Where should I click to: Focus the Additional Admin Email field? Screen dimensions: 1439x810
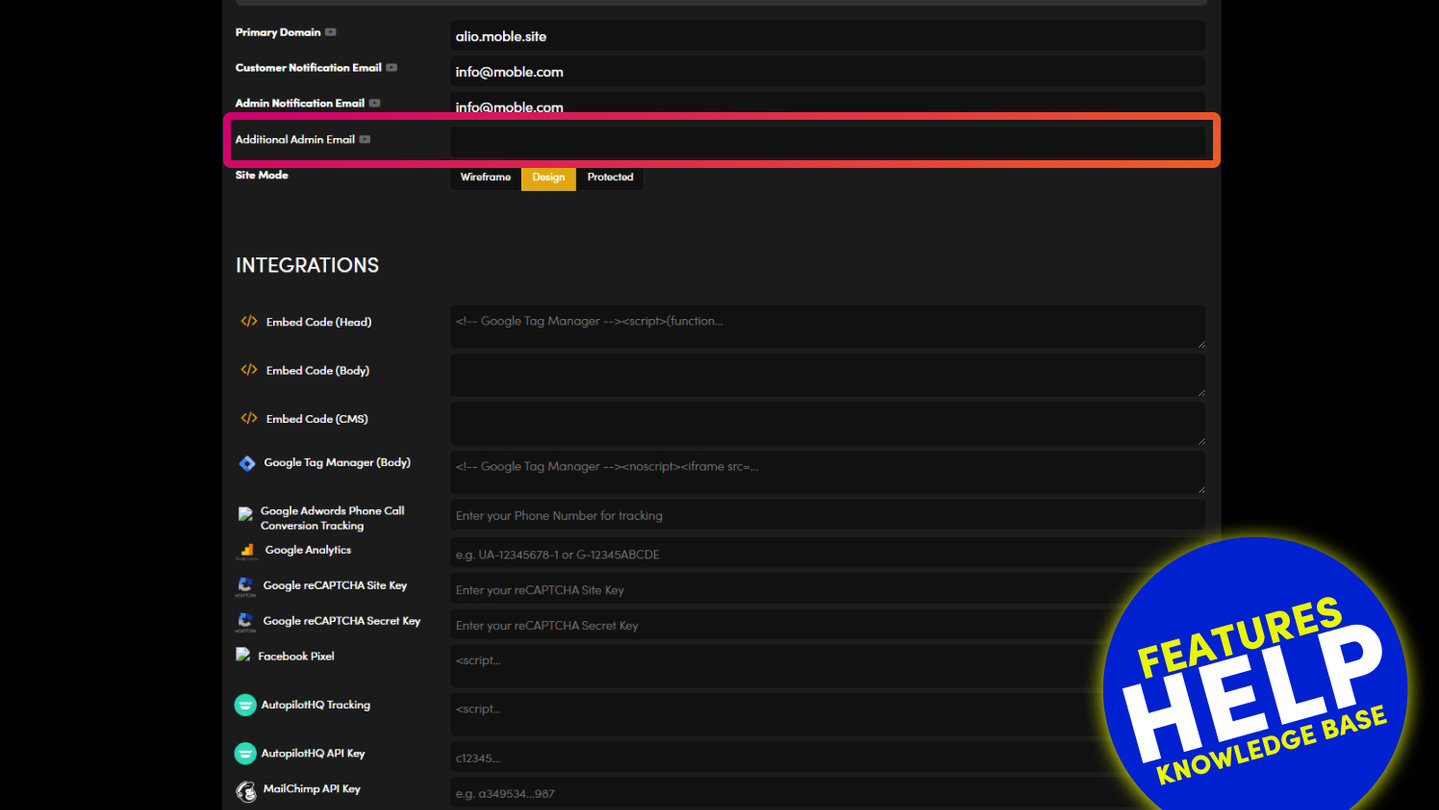tap(826, 141)
